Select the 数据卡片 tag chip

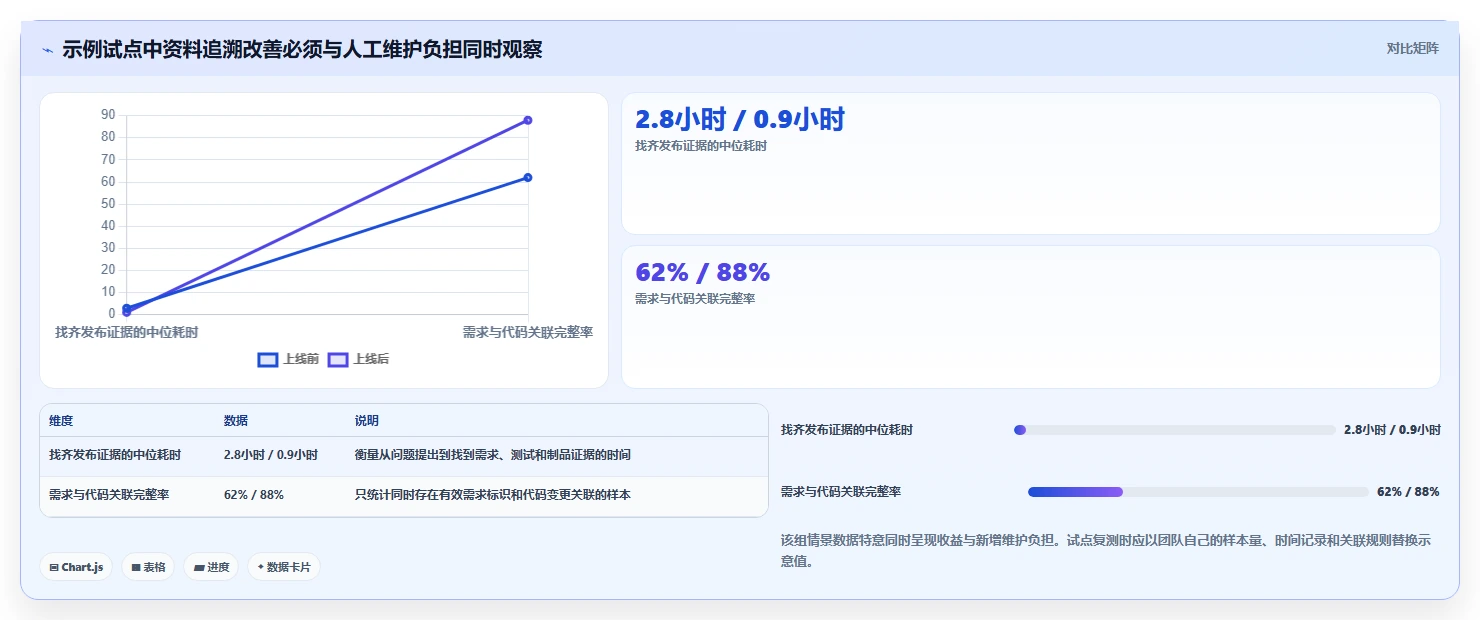[284, 567]
